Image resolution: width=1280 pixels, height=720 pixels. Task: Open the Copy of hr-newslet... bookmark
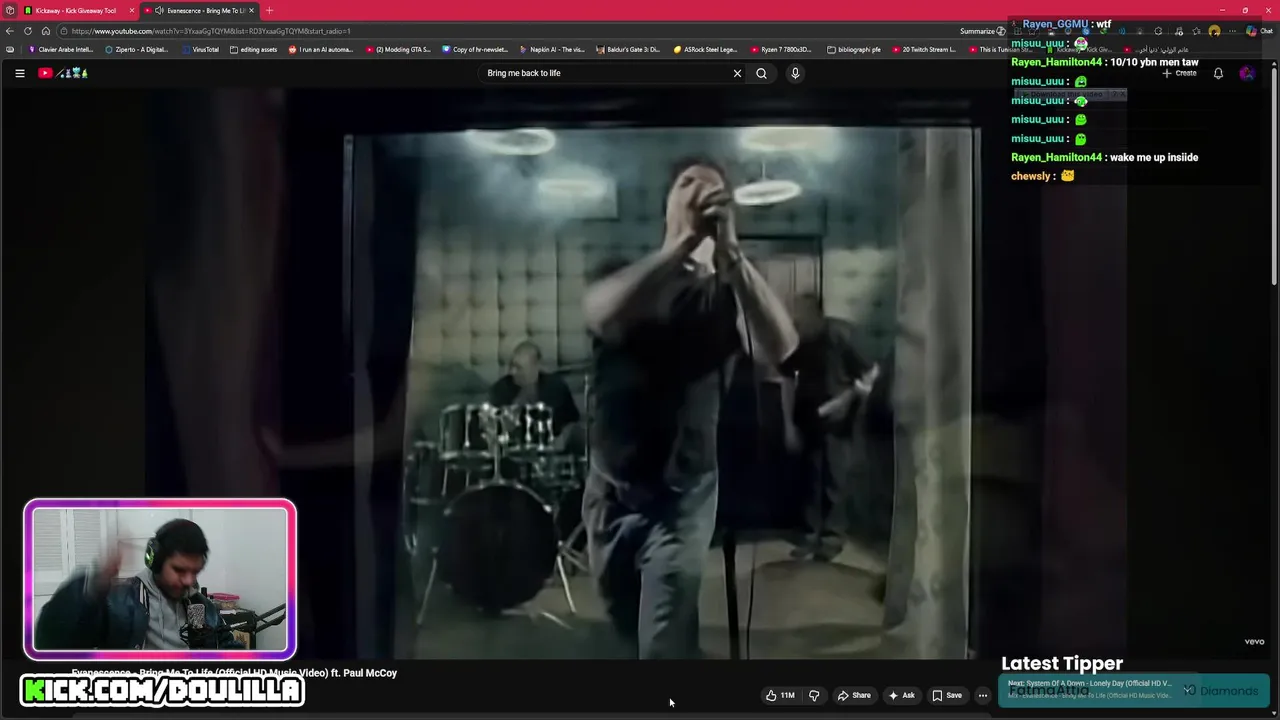pos(475,49)
